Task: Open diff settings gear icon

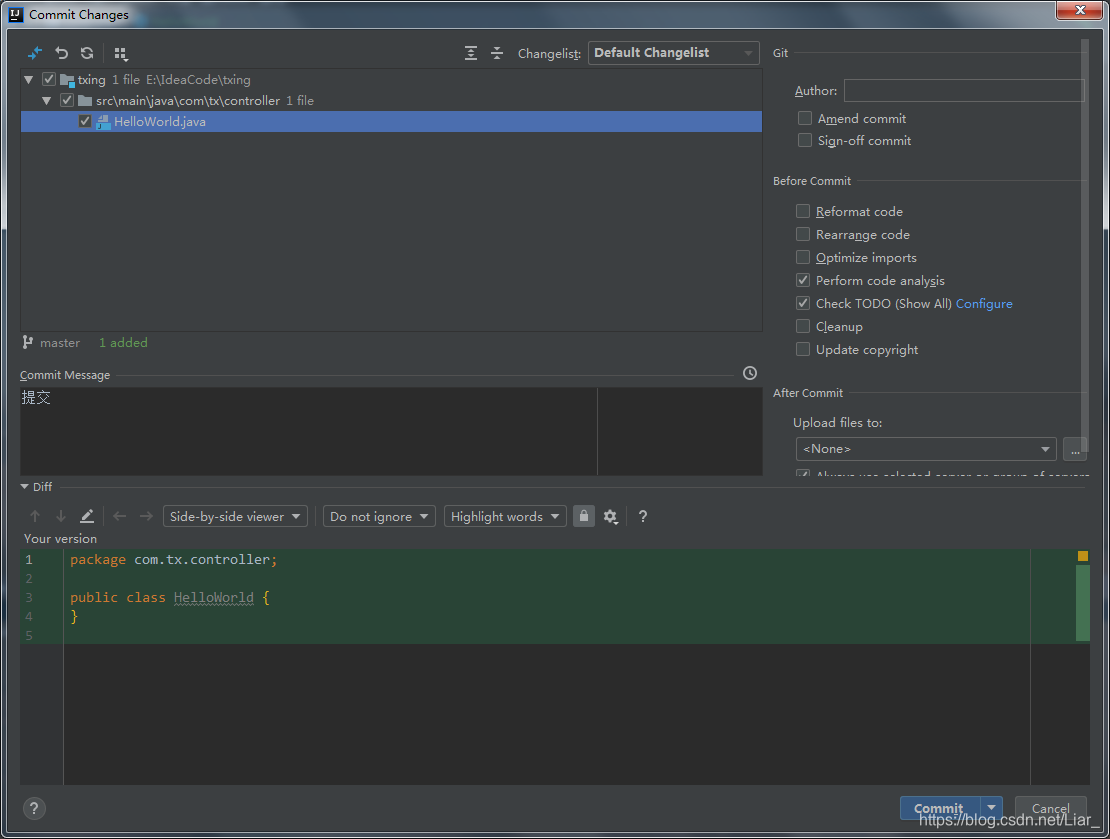Action: tap(611, 517)
